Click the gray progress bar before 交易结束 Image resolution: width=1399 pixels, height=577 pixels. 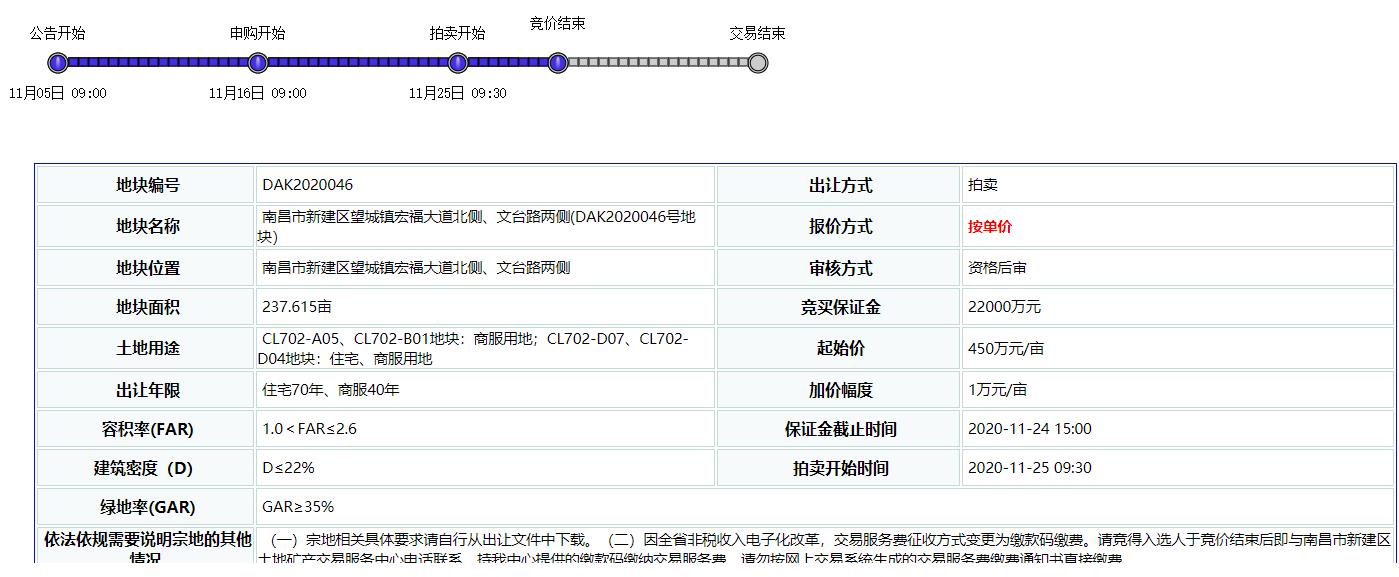[x=658, y=63]
